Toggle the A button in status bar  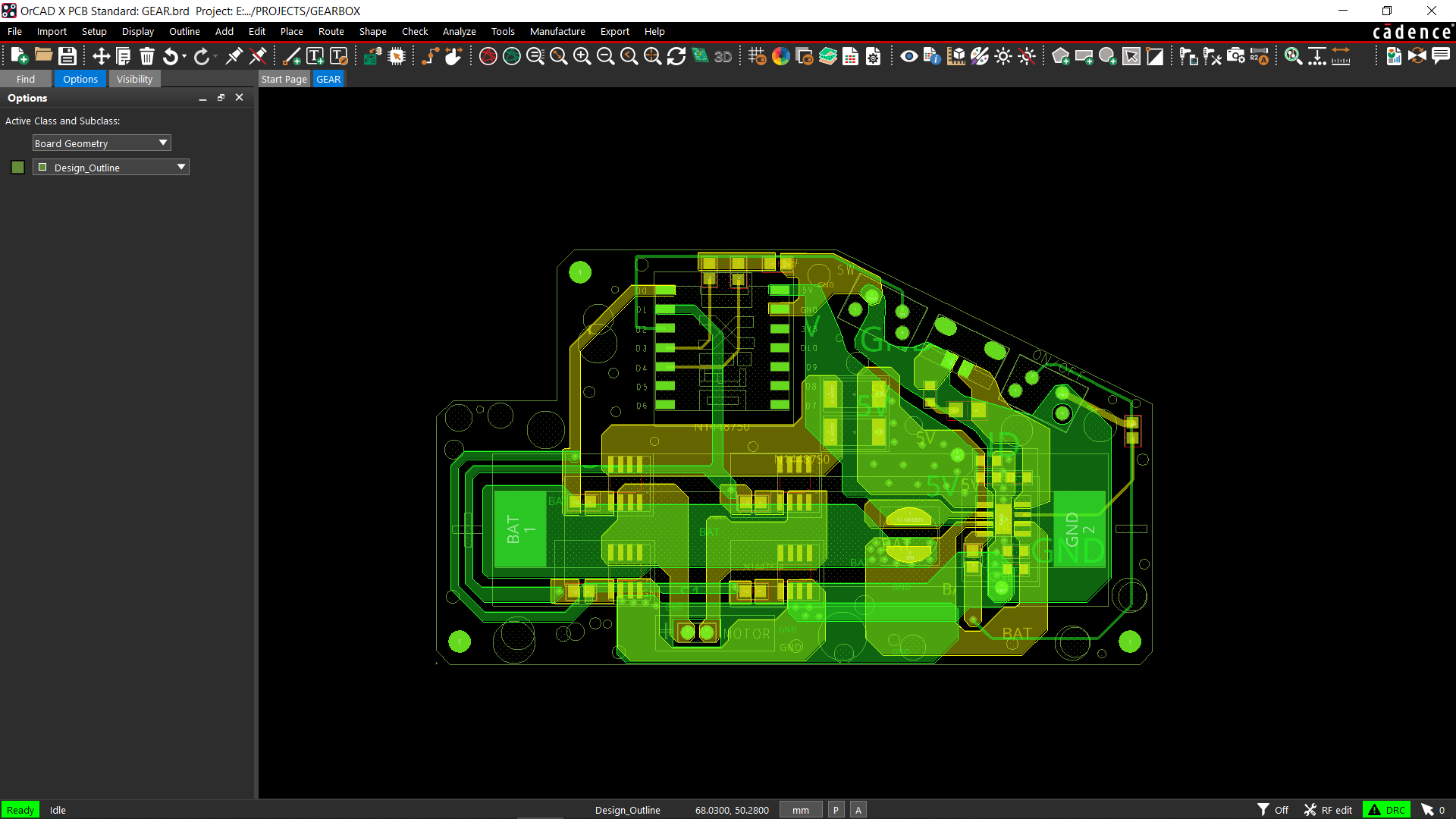click(858, 810)
